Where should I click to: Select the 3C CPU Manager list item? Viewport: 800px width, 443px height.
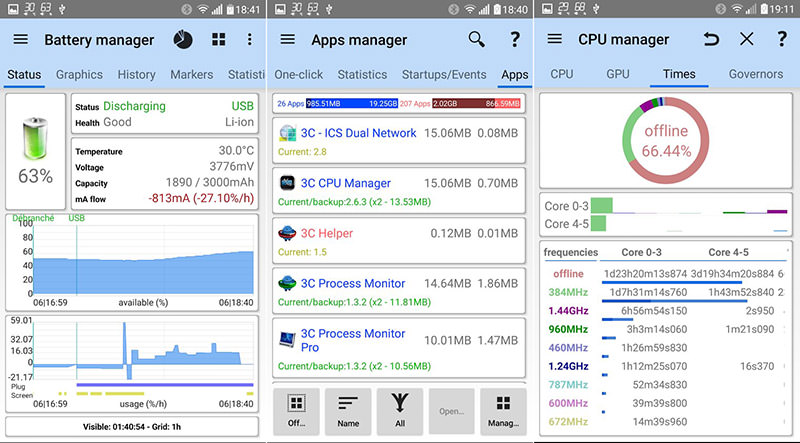pyautogui.click(x=399, y=191)
